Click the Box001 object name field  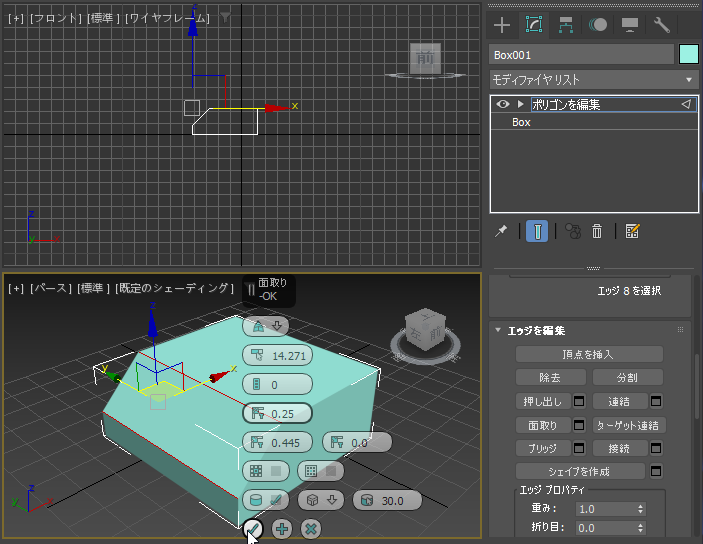coord(581,55)
